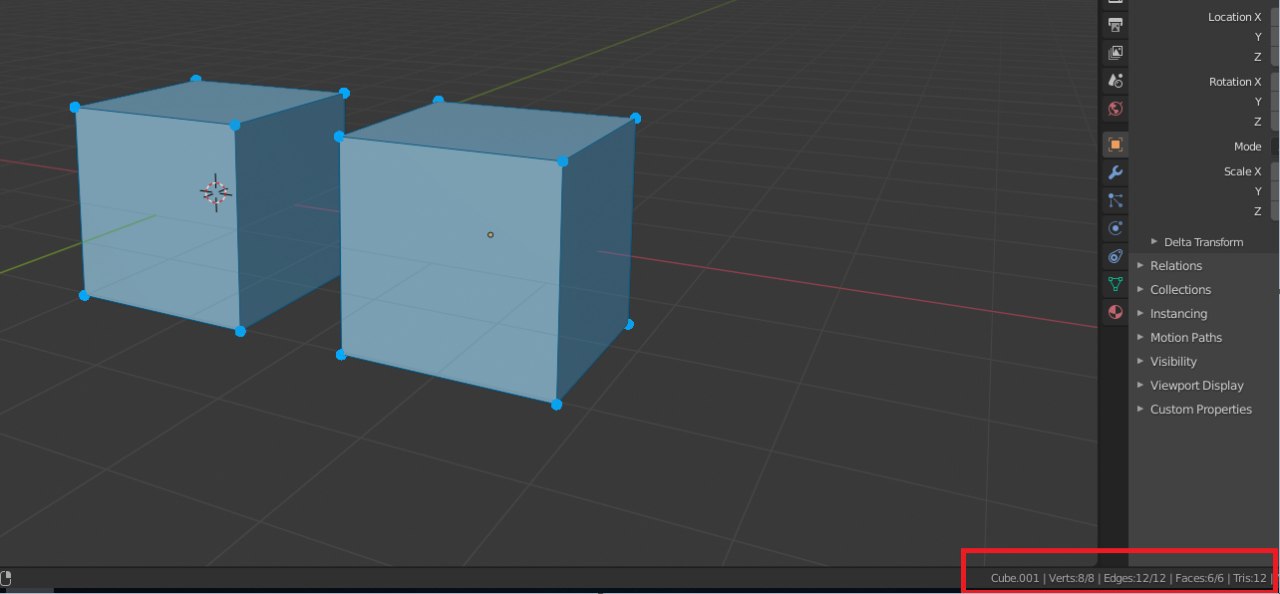Click the Rotation X label
This screenshot has height=594, width=1280.
1235,82
